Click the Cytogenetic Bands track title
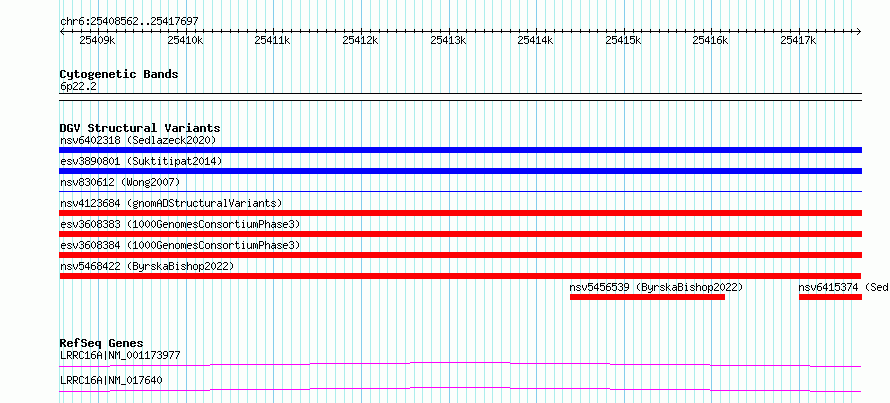Image resolution: width=890 pixels, height=403 pixels. point(119,74)
